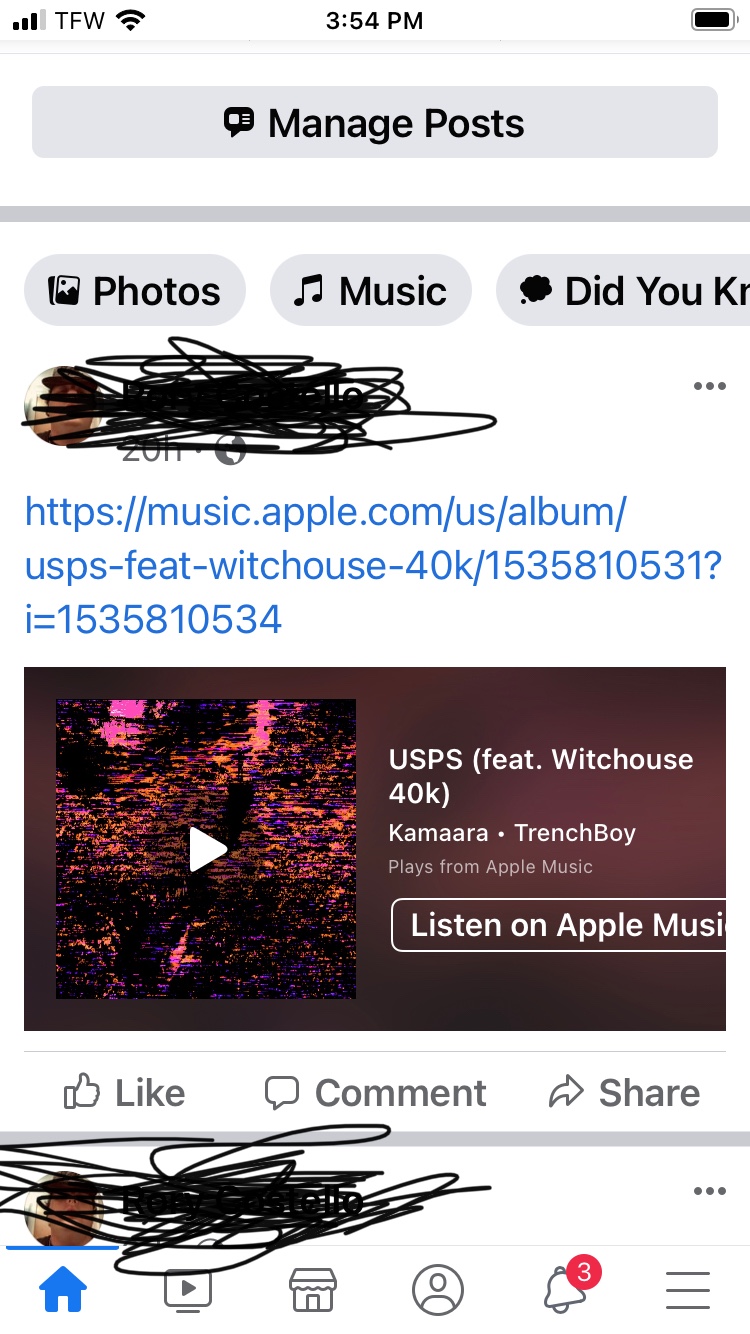This screenshot has width=750, height=1334.
Task: Open the first post's three-dot options menu
Action: [x=709, y=386]
